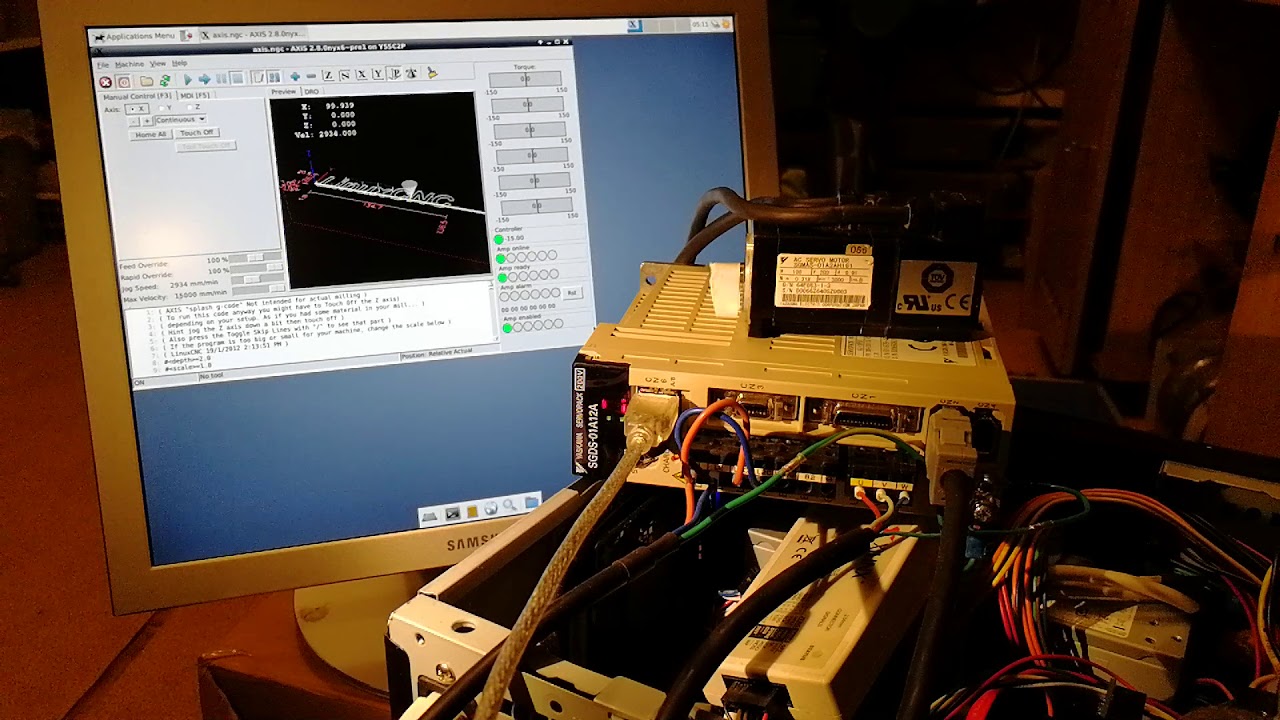Select the Z top-down view icon

click(x=328, y=75)
